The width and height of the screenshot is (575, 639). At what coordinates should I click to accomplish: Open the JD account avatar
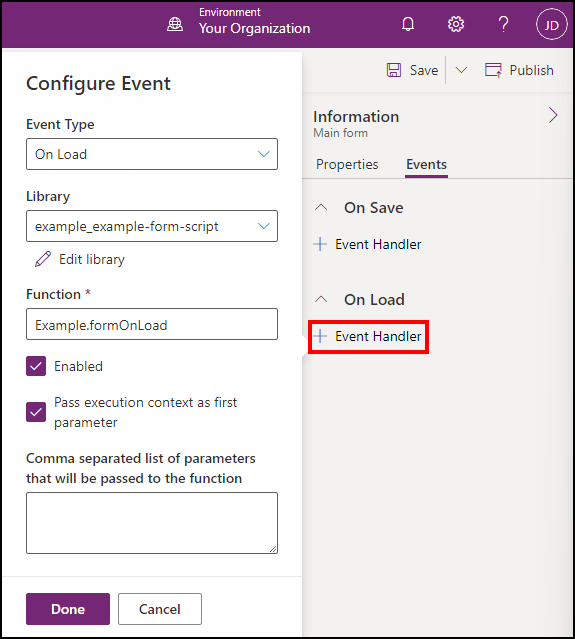click(551, 25)
